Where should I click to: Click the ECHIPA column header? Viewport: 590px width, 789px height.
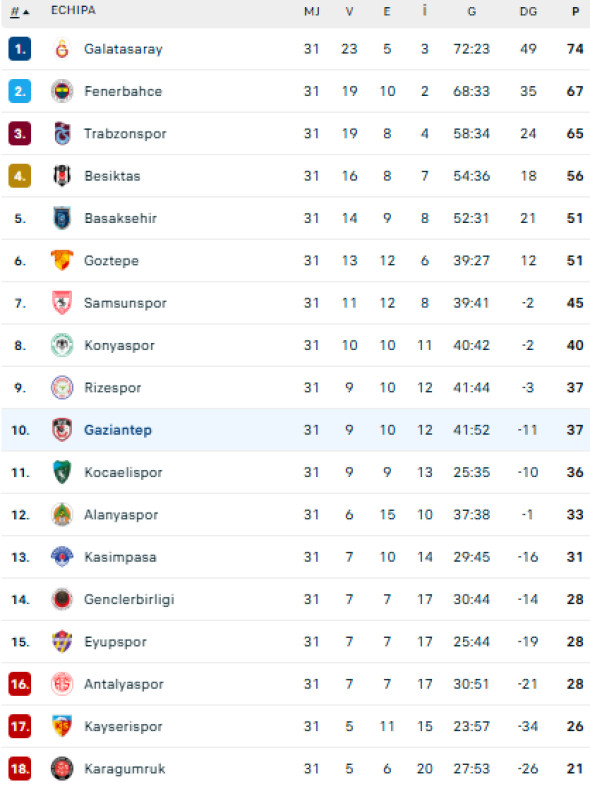click(x=73, y=10)
